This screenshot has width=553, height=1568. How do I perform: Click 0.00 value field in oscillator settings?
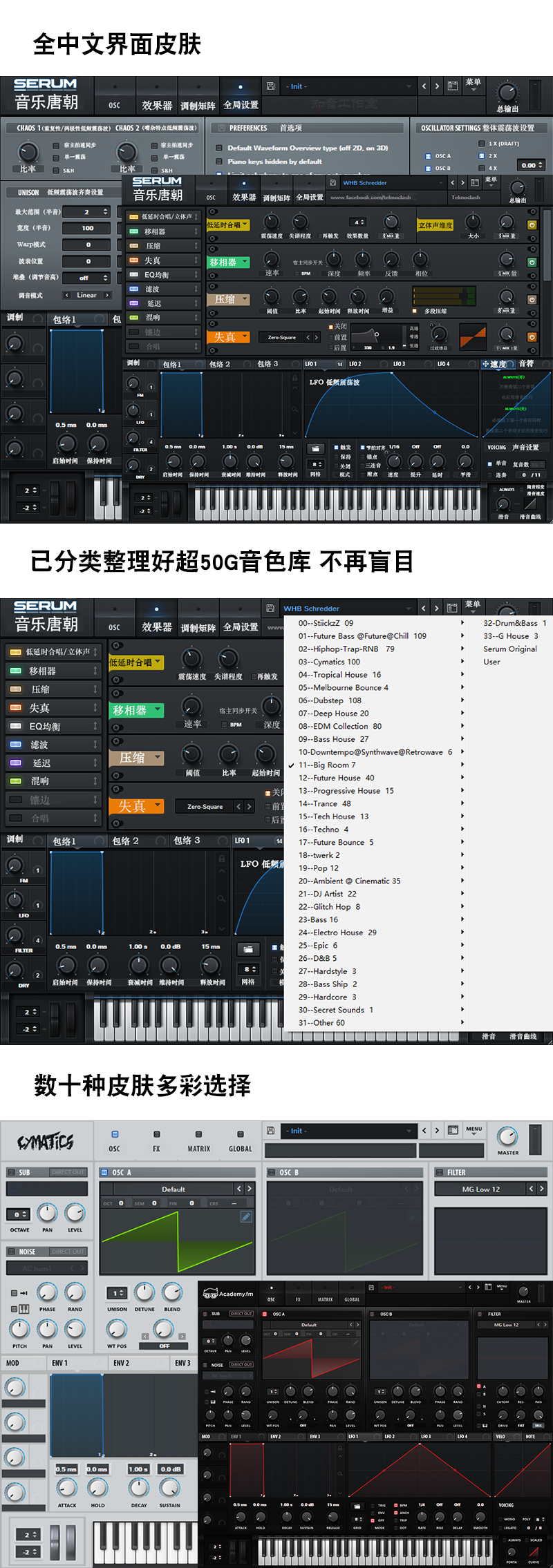pyautogui.click(x=532, y=165)
